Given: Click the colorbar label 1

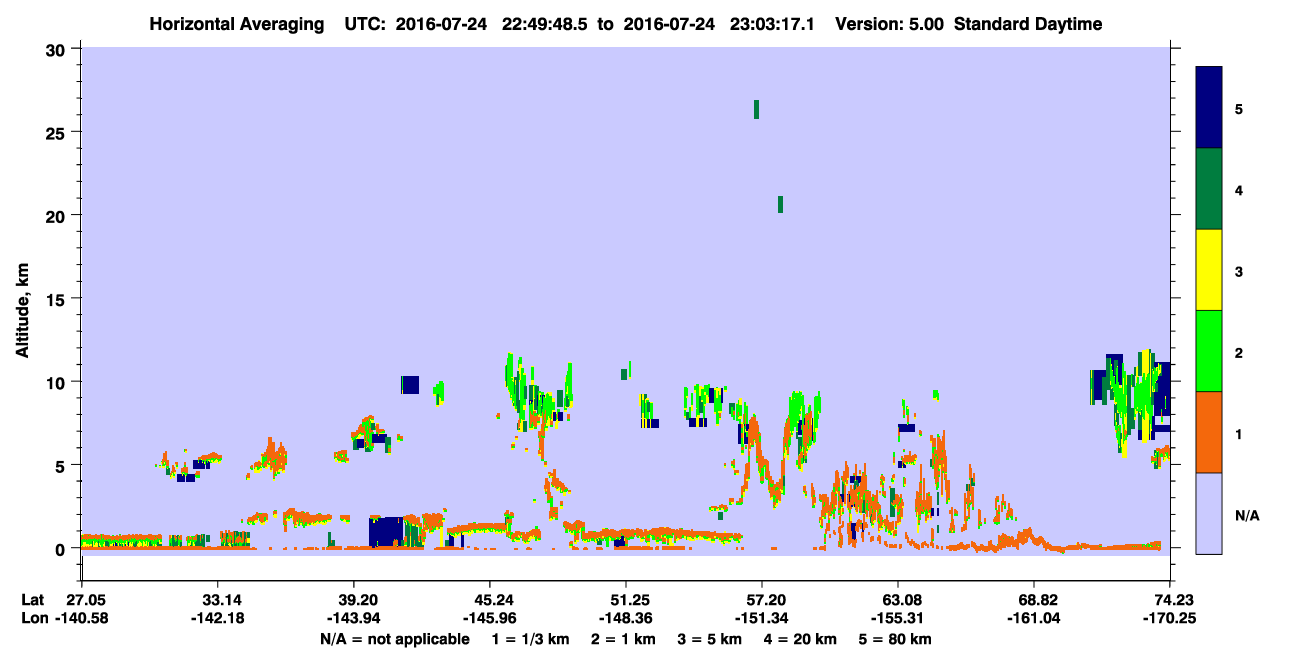Looking at the screenshot, I should pyautogui.click(x=1238, y=433).
